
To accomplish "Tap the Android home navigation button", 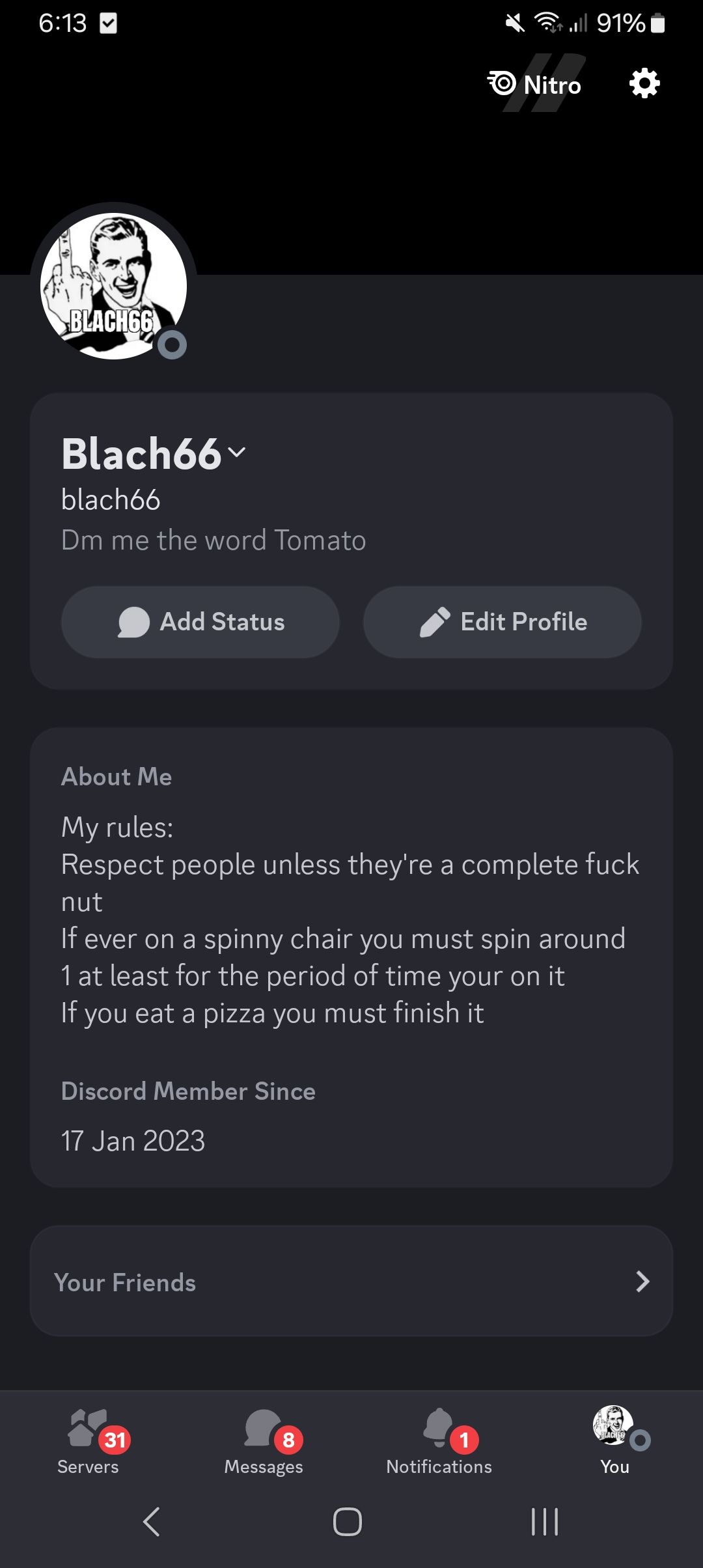I will 348,1522.
